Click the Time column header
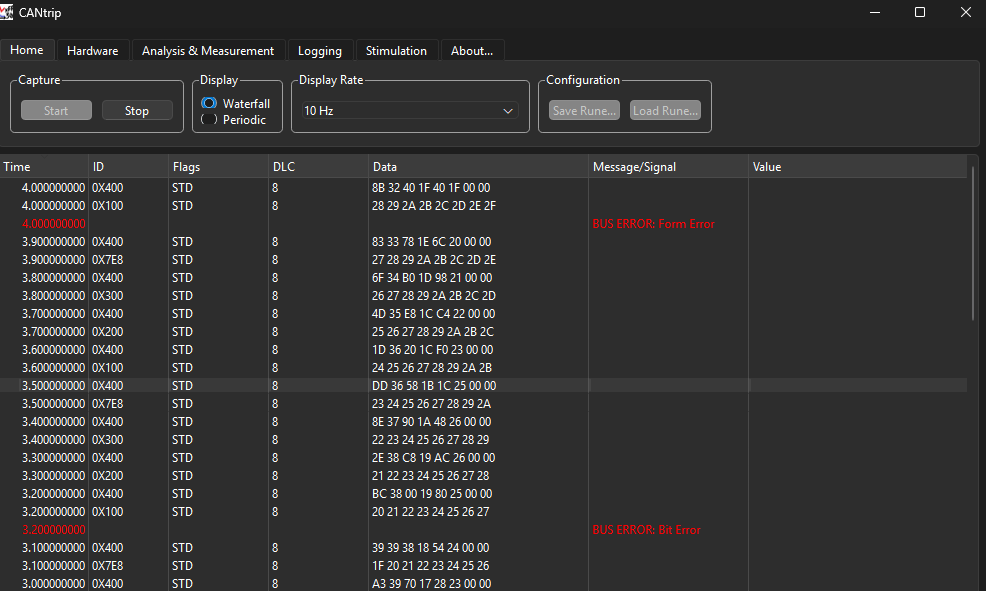This screenshot has width=986, height=591. pyautogui.click(x=44, y=167)
